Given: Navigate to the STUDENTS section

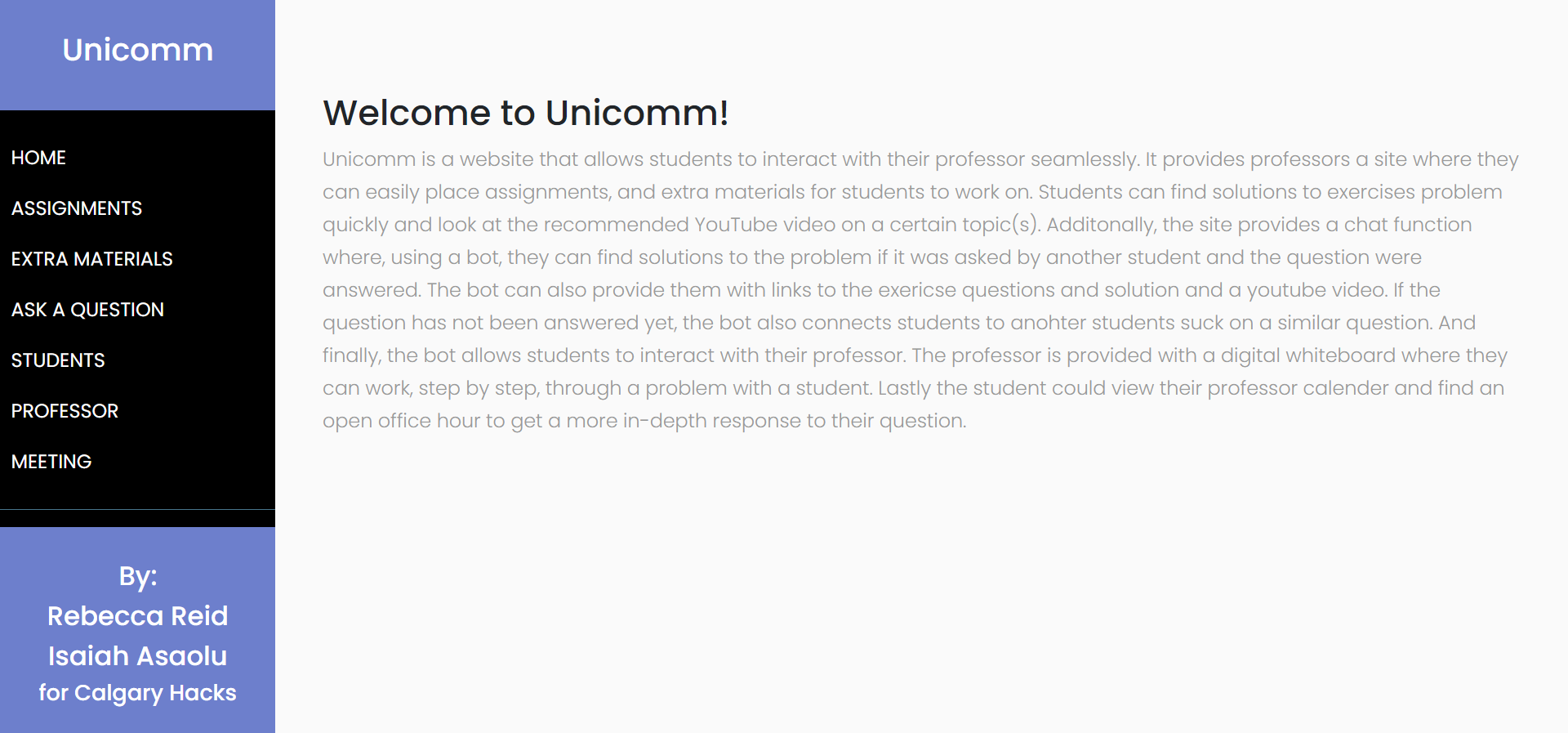Looking at the screenshot, I should 58,360.
